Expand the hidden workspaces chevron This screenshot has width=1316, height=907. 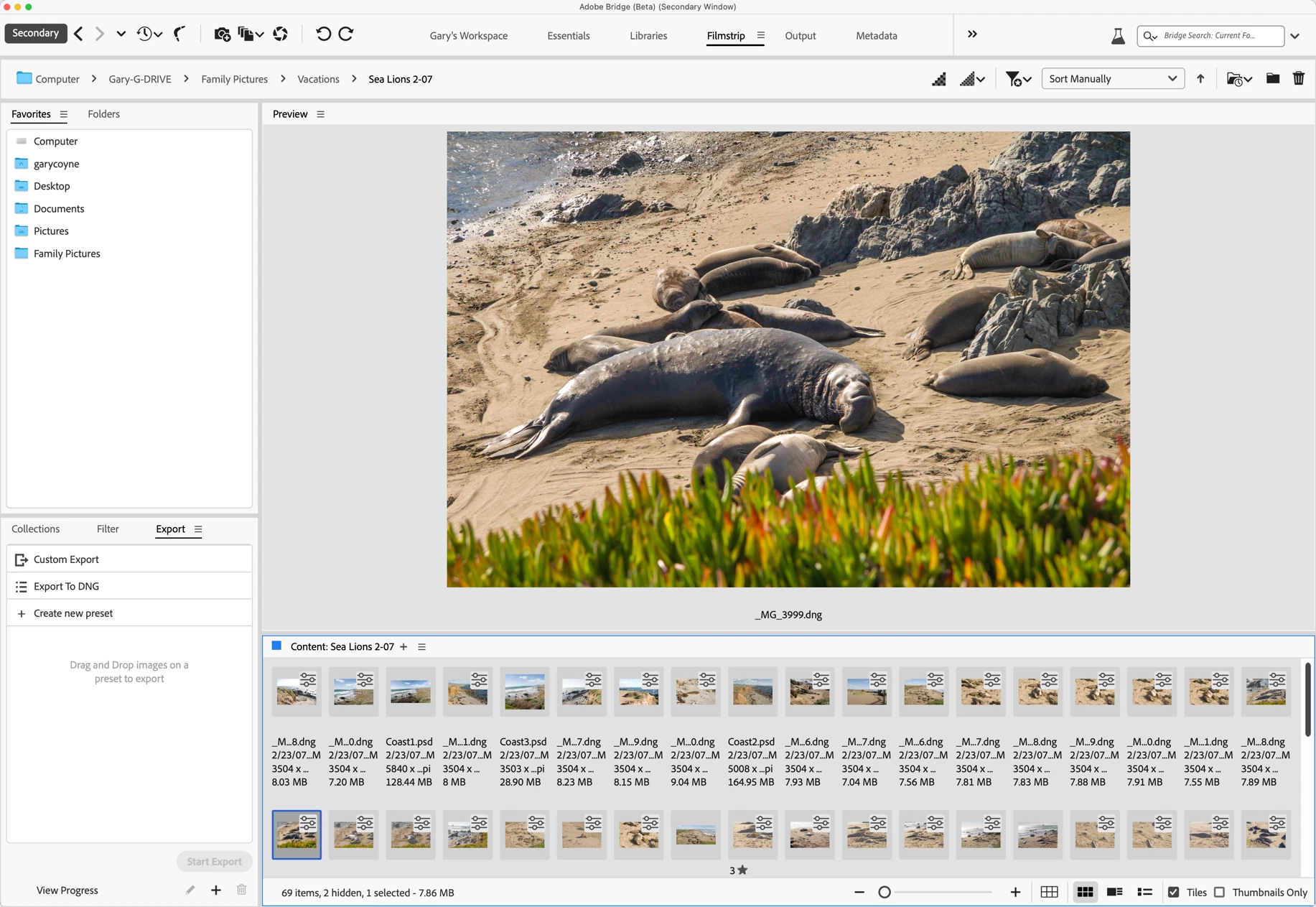coord(972,34)
